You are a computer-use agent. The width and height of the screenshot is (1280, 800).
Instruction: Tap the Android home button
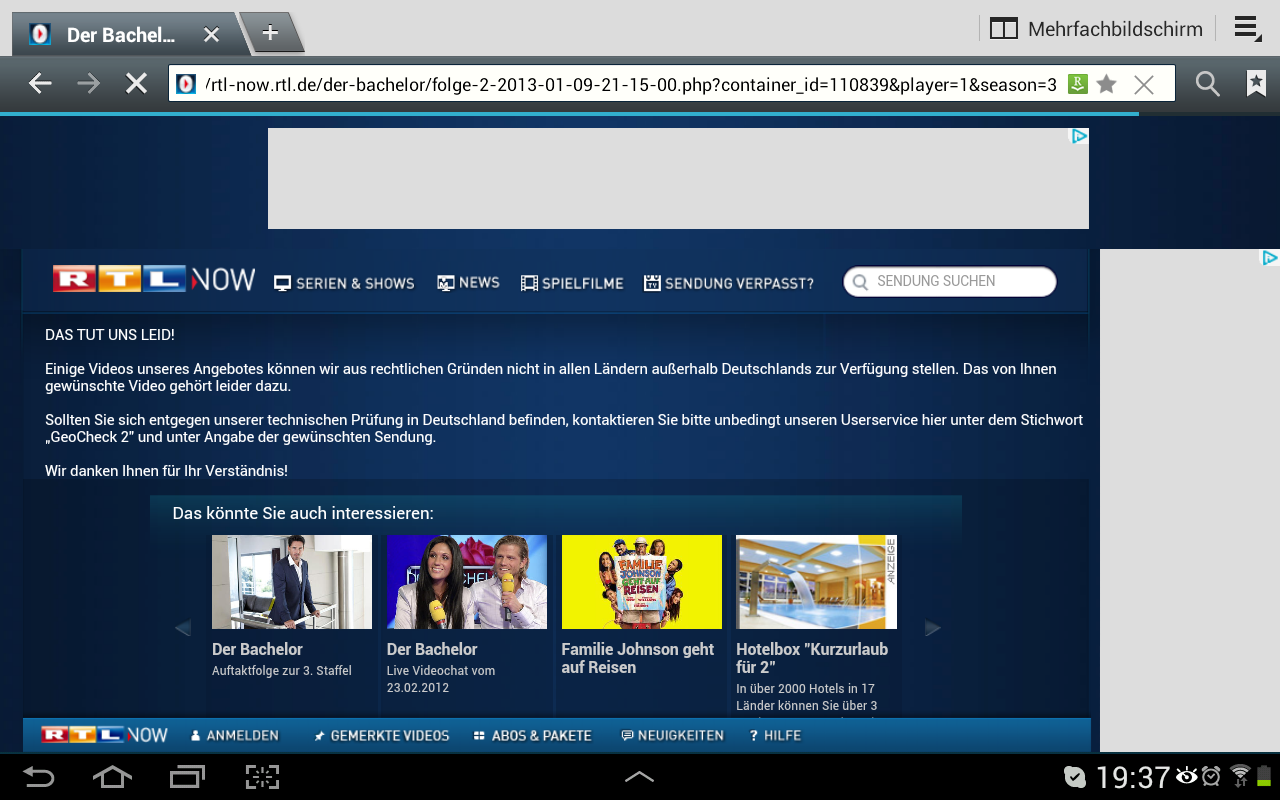click(x=112, y=777)
